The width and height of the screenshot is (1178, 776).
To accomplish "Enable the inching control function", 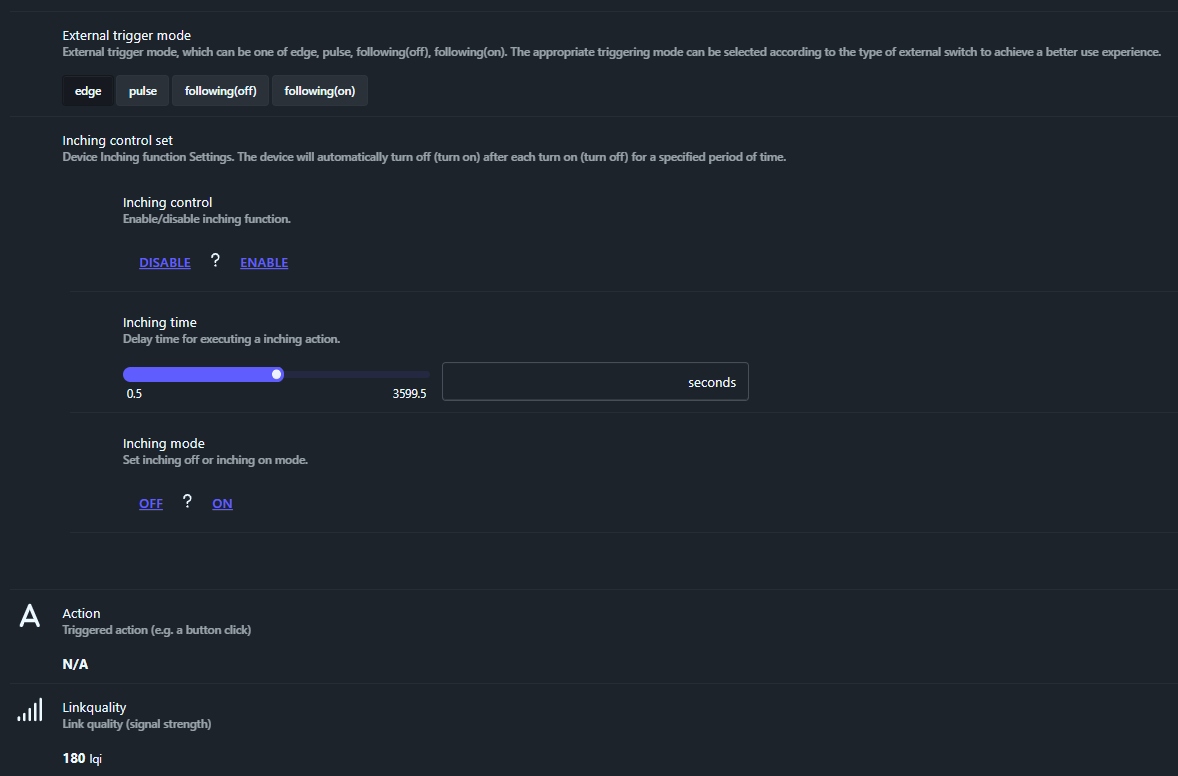I will (x=264, y=263).
